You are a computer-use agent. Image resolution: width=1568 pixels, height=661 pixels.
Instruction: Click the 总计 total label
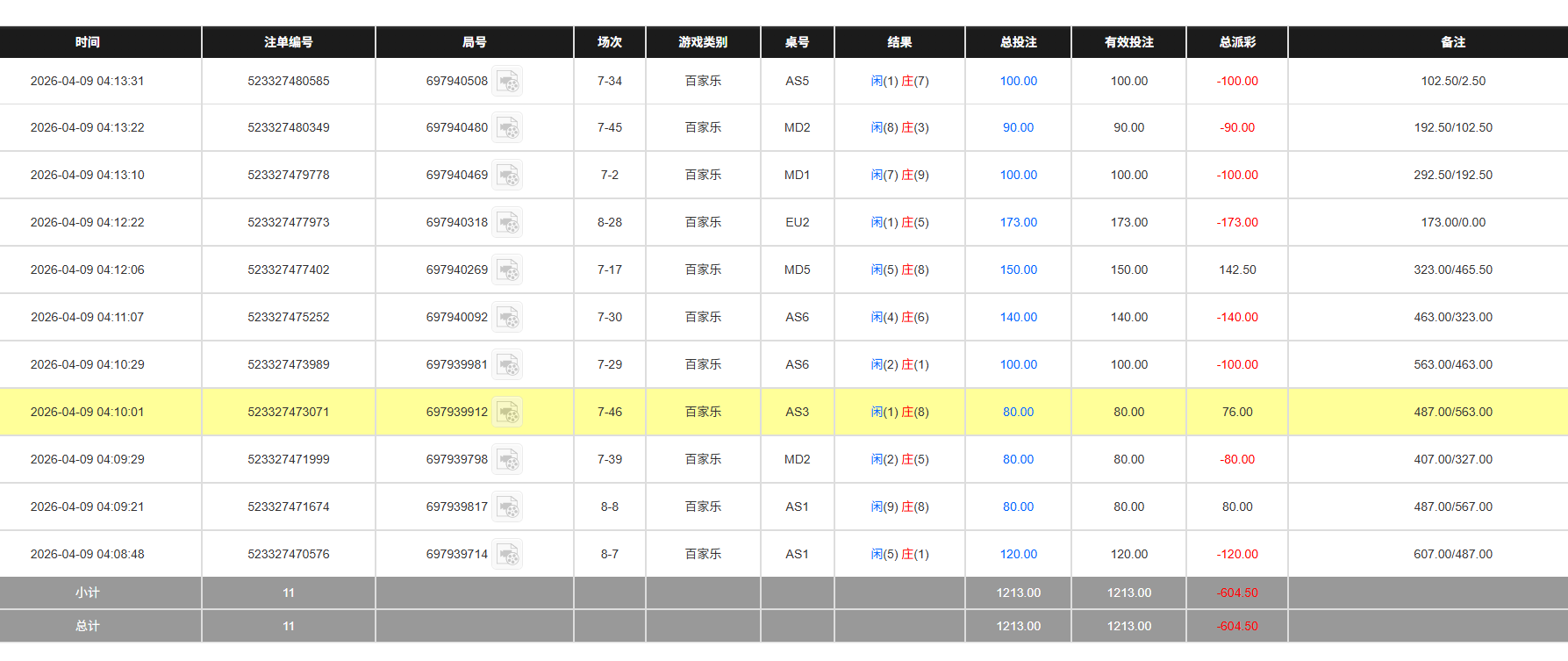point(88,627)
